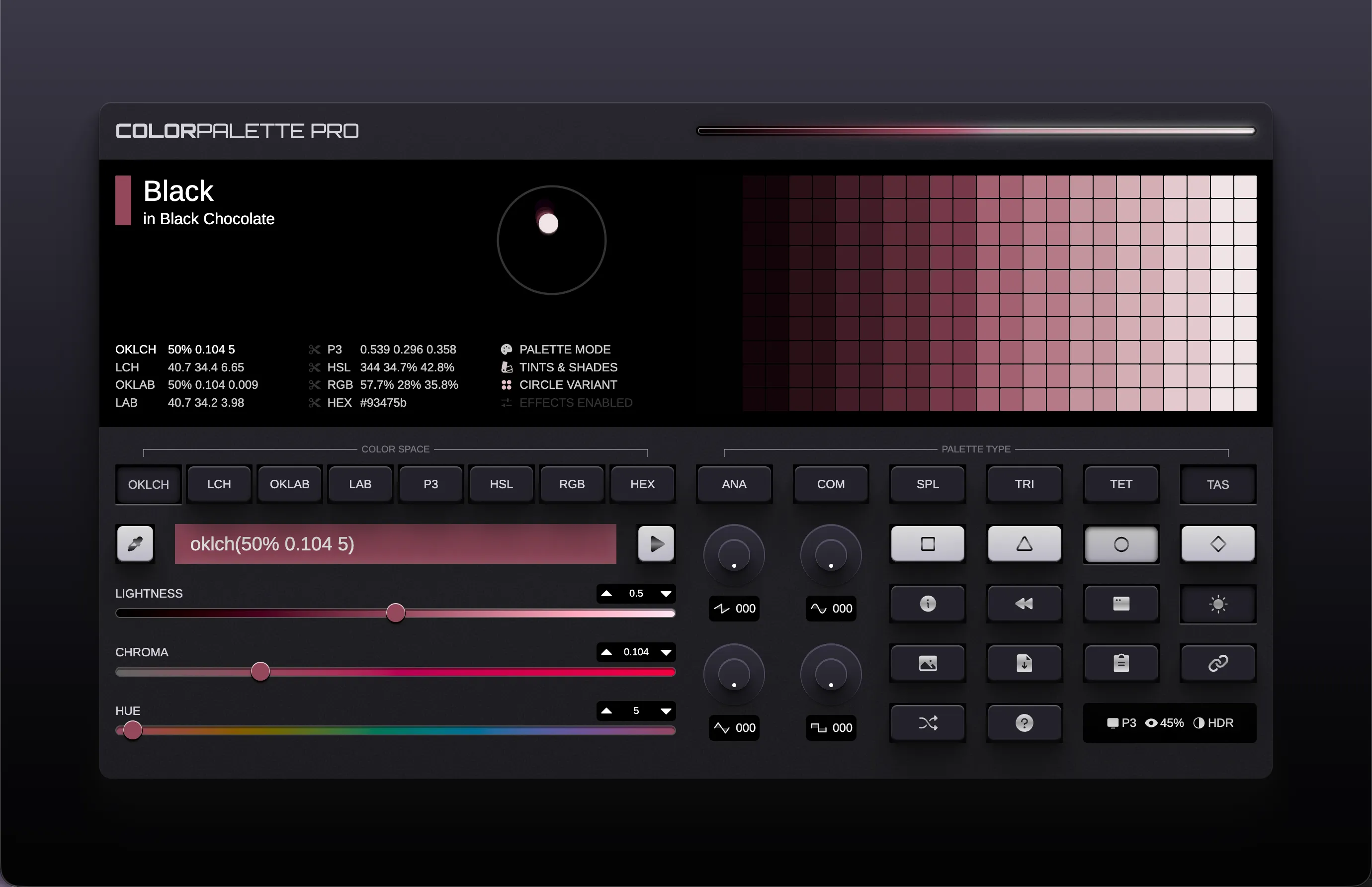This screenshot has width=1372, height=887.
Task: Click the link share icon button
Action: pyautogui.click(x=1217, y=664)
